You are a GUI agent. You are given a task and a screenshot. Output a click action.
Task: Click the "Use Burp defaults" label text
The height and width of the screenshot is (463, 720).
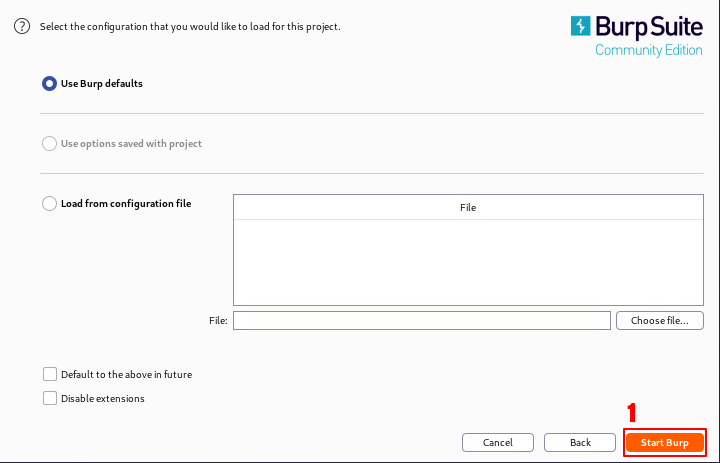coord(101,84)
